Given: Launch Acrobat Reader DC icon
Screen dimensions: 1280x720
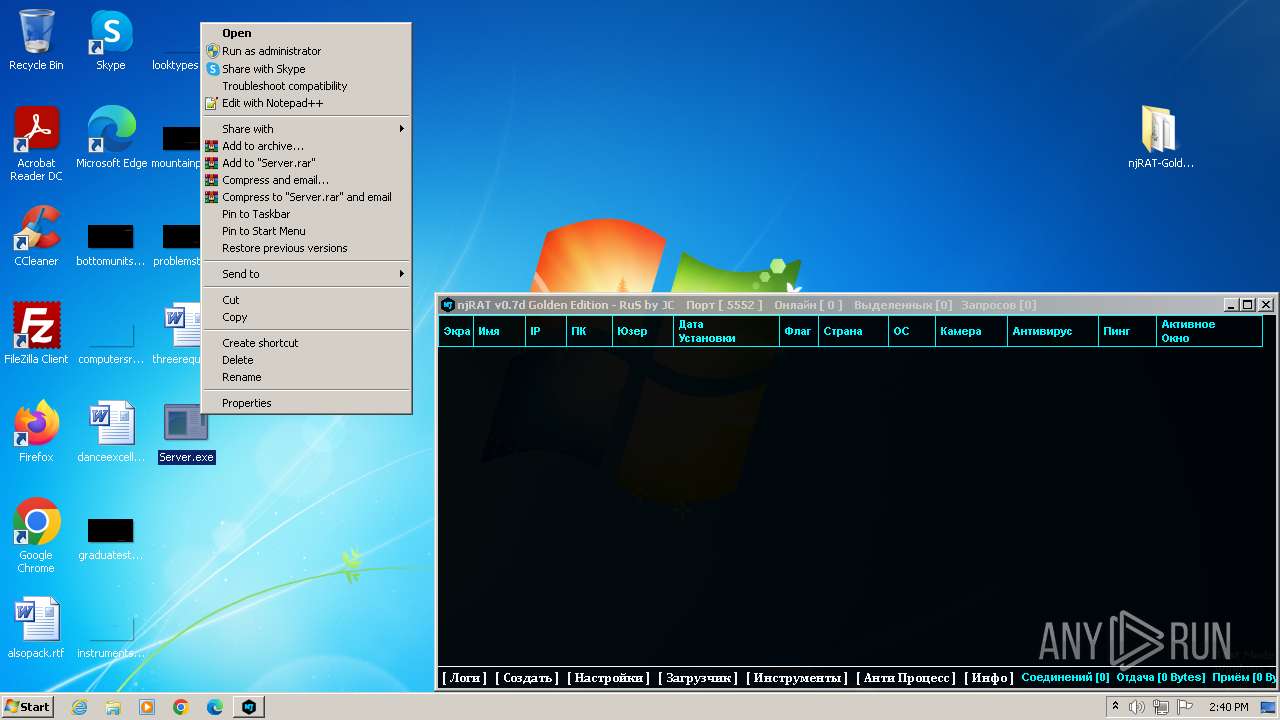Looking at the screenshot, I should (x=36, y=143).
